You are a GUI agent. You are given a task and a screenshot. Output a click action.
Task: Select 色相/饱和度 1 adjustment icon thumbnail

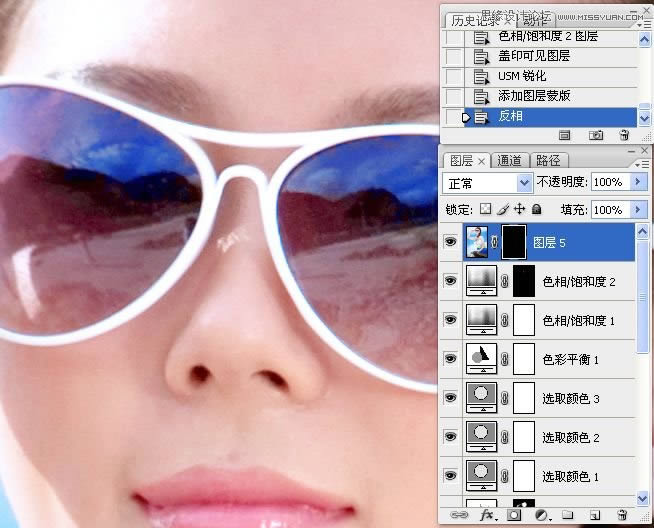(x=482, y=319)
